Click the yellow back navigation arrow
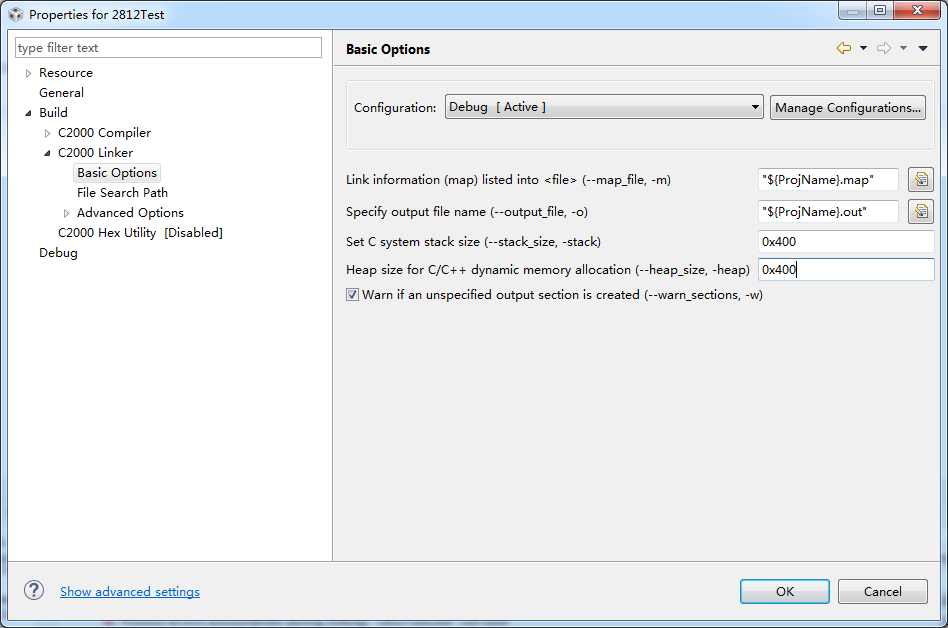The image size is (948, 628). tap(844, 48)
